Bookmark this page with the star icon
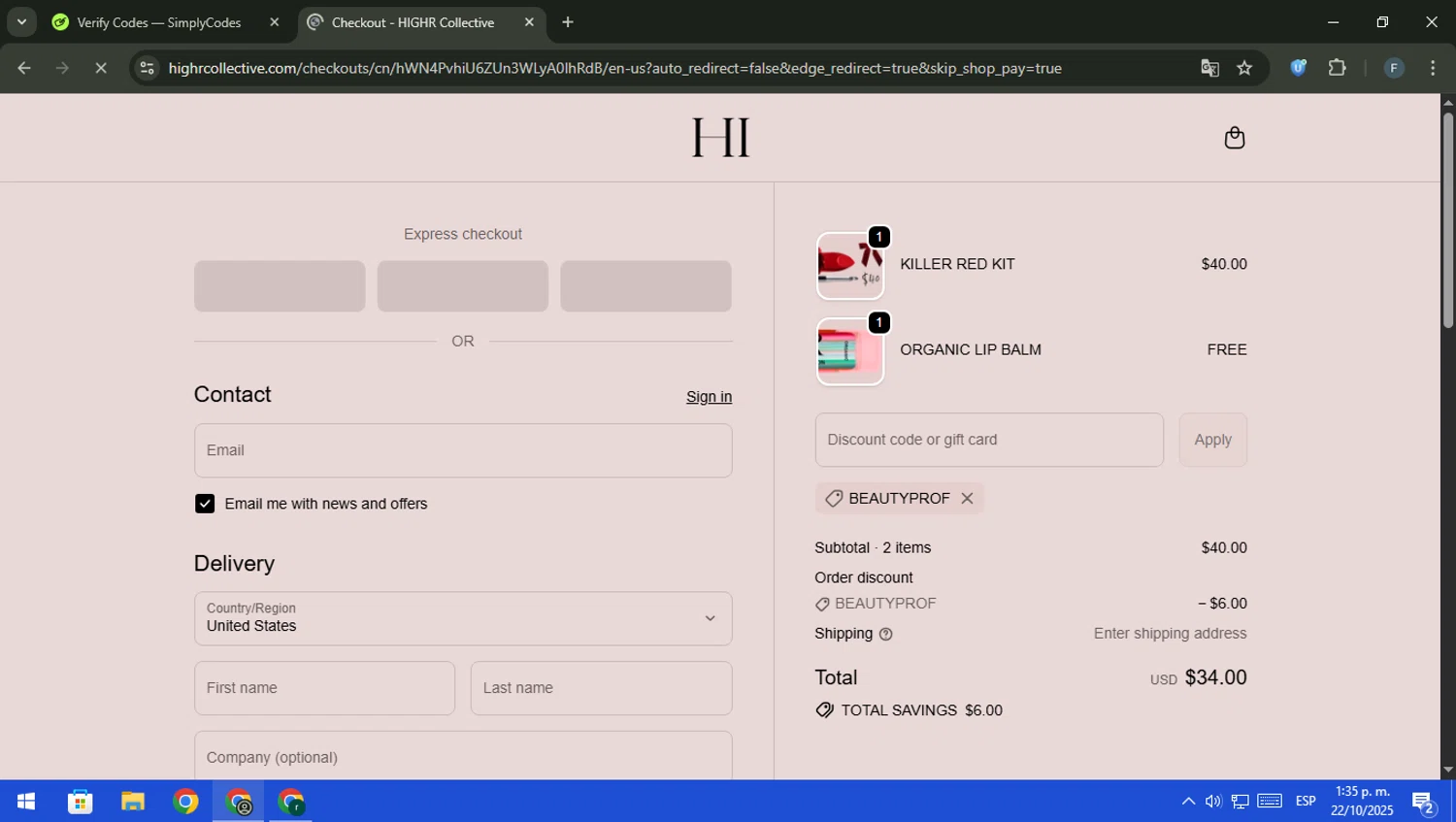Image resolution: width=1456 pixels, height=822 pixels. 1244,68
